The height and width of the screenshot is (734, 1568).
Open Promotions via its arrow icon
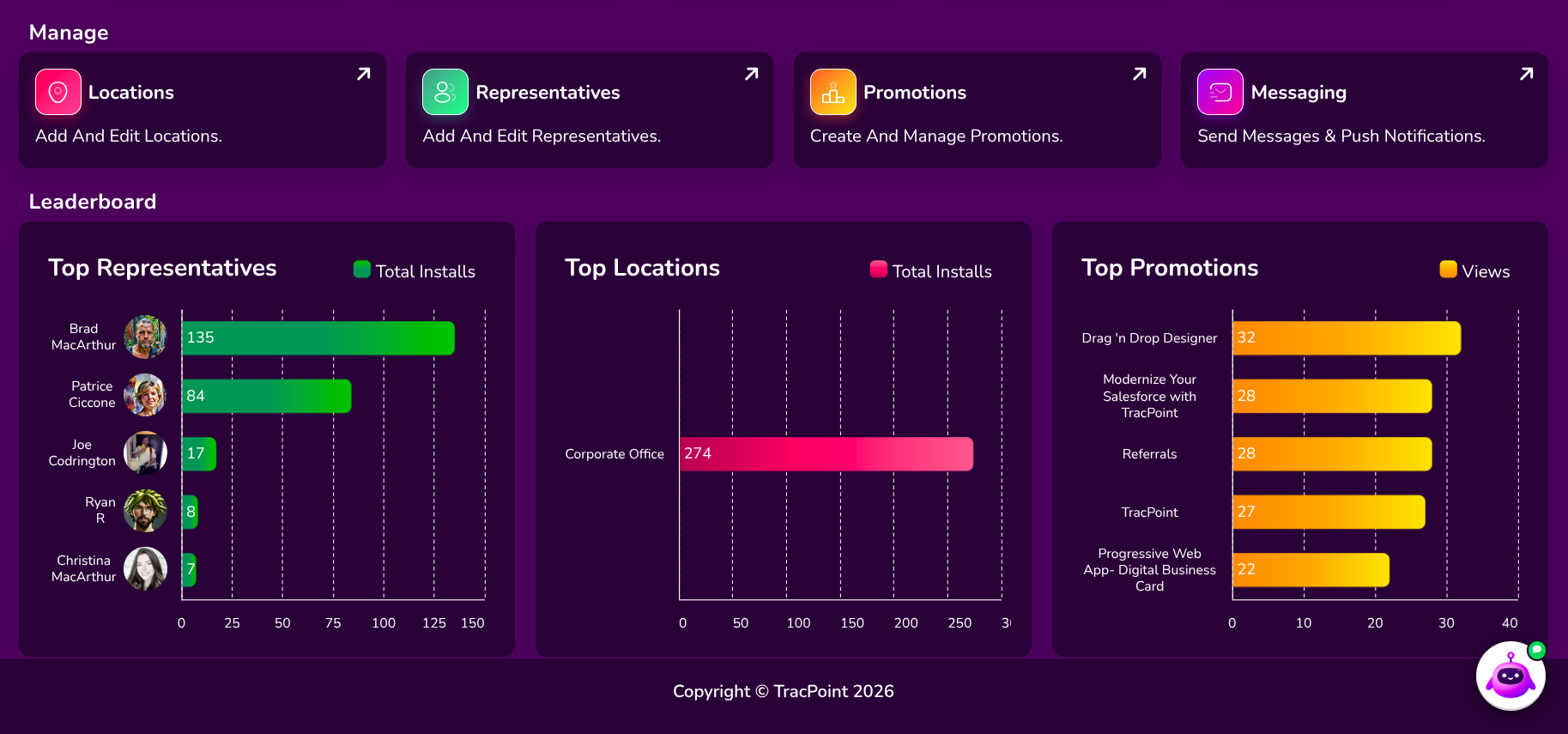pyautogui.click(x=1140, y=74)
